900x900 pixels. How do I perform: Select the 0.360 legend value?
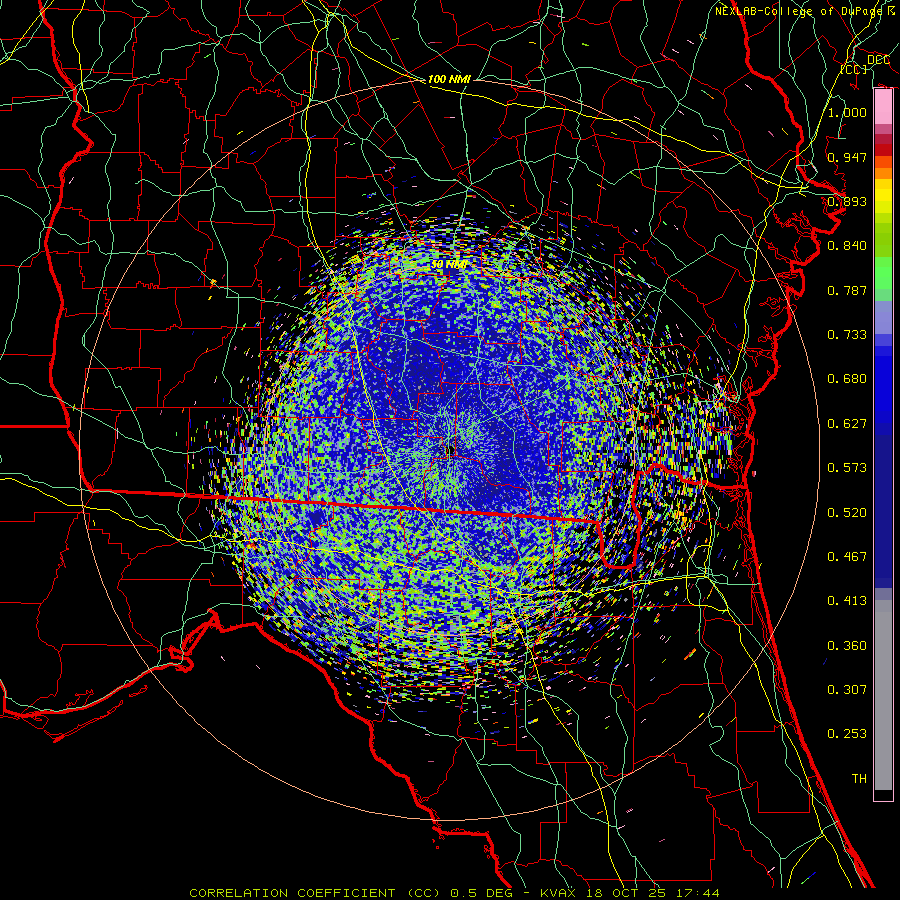click(847, 645)
